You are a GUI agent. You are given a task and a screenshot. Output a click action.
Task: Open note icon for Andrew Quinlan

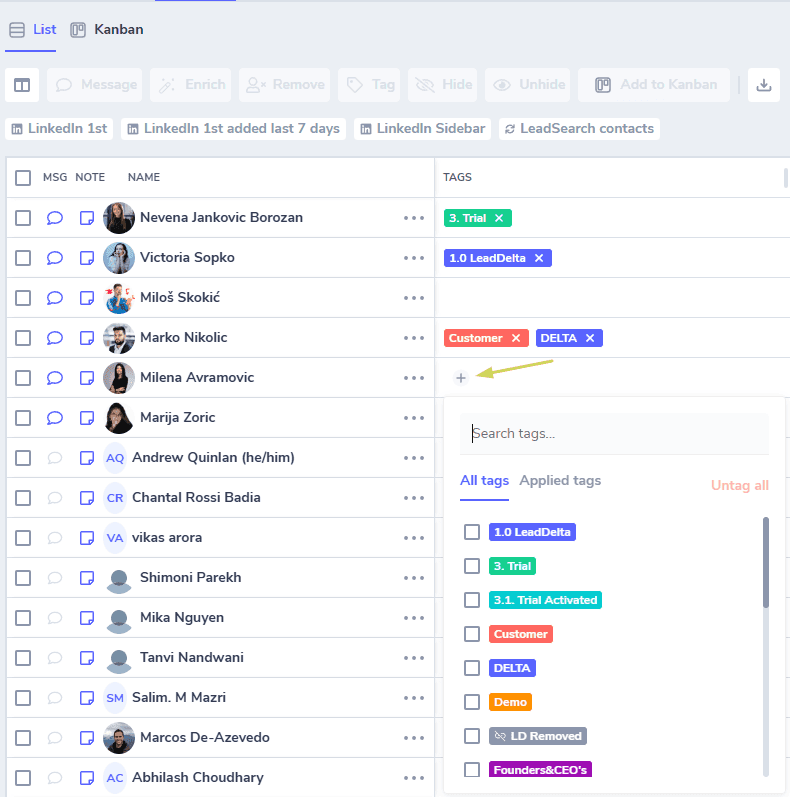point(87,458)
